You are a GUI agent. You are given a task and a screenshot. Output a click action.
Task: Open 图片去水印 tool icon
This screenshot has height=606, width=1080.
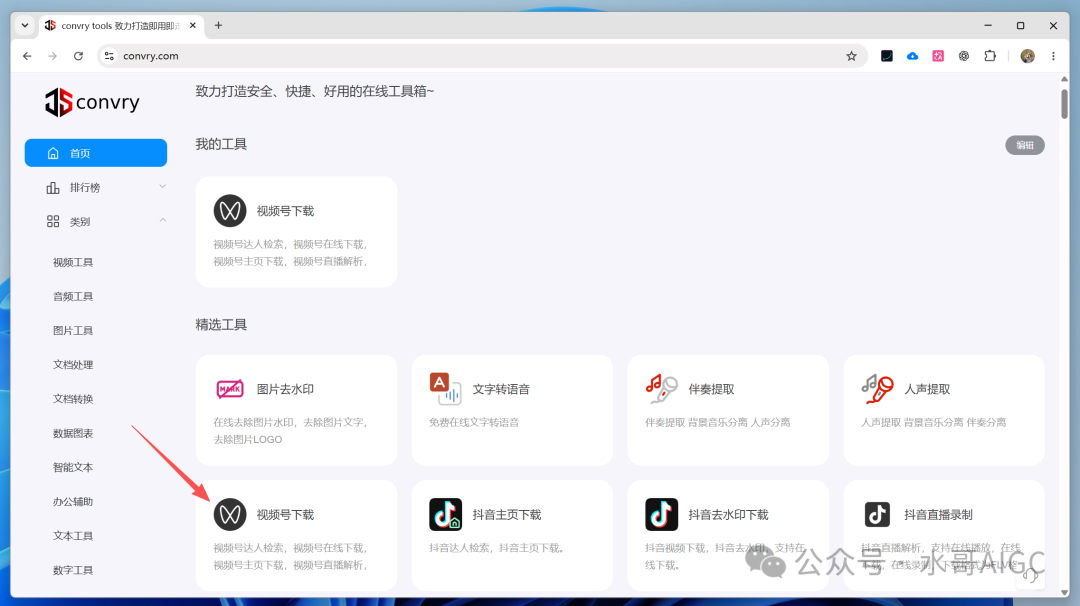[x=230, y=389]
